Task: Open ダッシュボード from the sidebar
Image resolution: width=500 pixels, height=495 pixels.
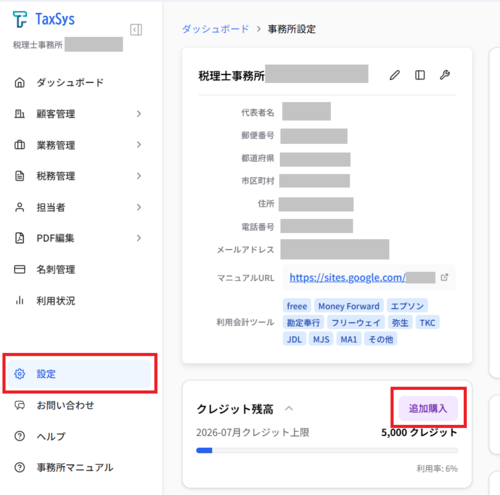Action: coord(78,82)
